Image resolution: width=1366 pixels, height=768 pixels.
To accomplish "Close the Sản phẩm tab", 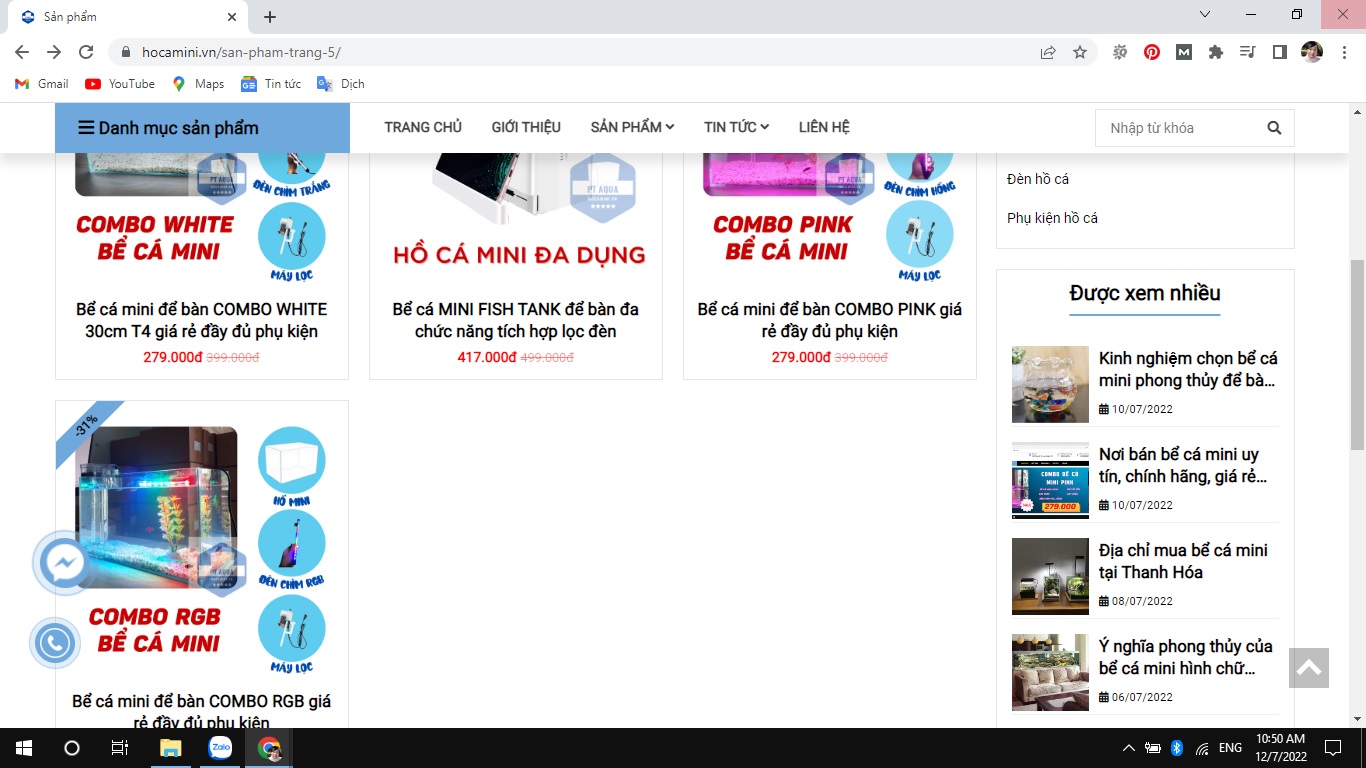I will click(x=232, y=17).
